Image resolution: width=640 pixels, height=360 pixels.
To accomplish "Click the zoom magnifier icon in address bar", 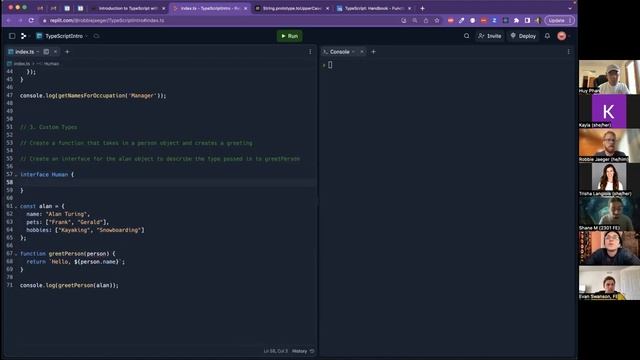I will pos(415,20).
